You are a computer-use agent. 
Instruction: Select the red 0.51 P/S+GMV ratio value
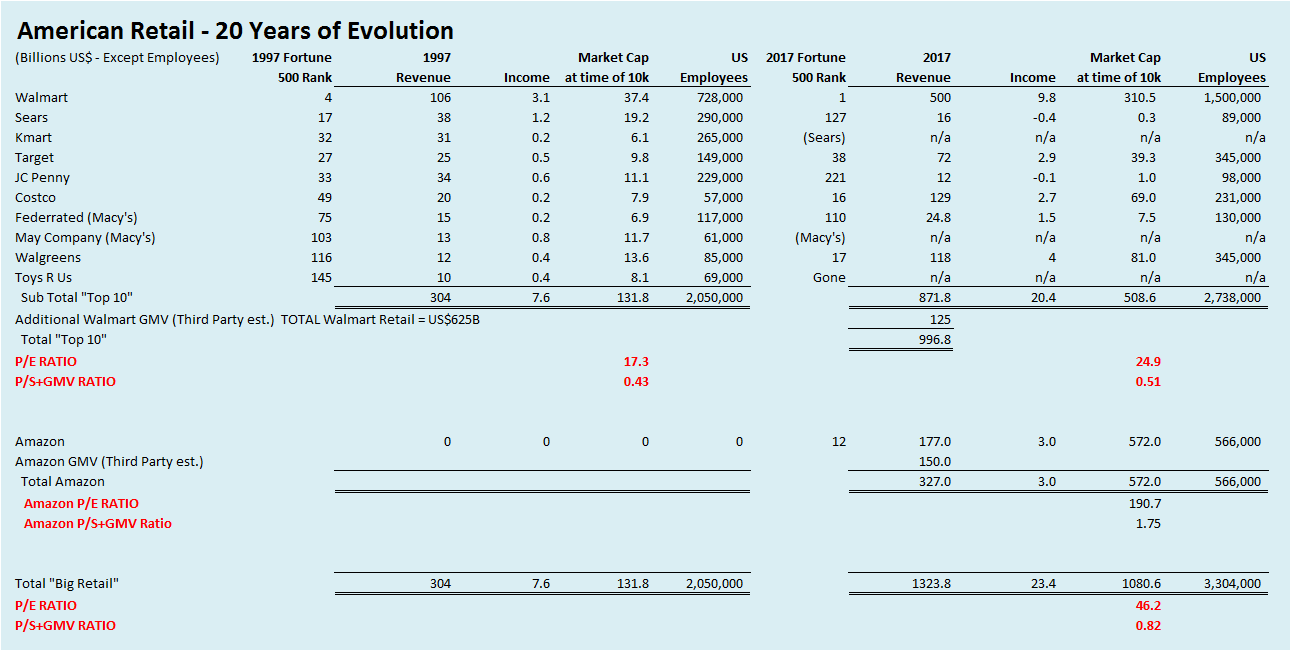tap(1148, 381)
